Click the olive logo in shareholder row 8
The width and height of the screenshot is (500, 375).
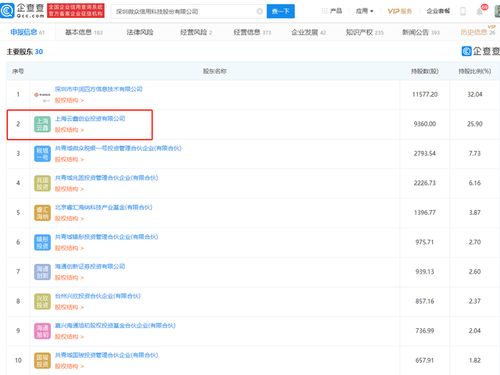42,301
